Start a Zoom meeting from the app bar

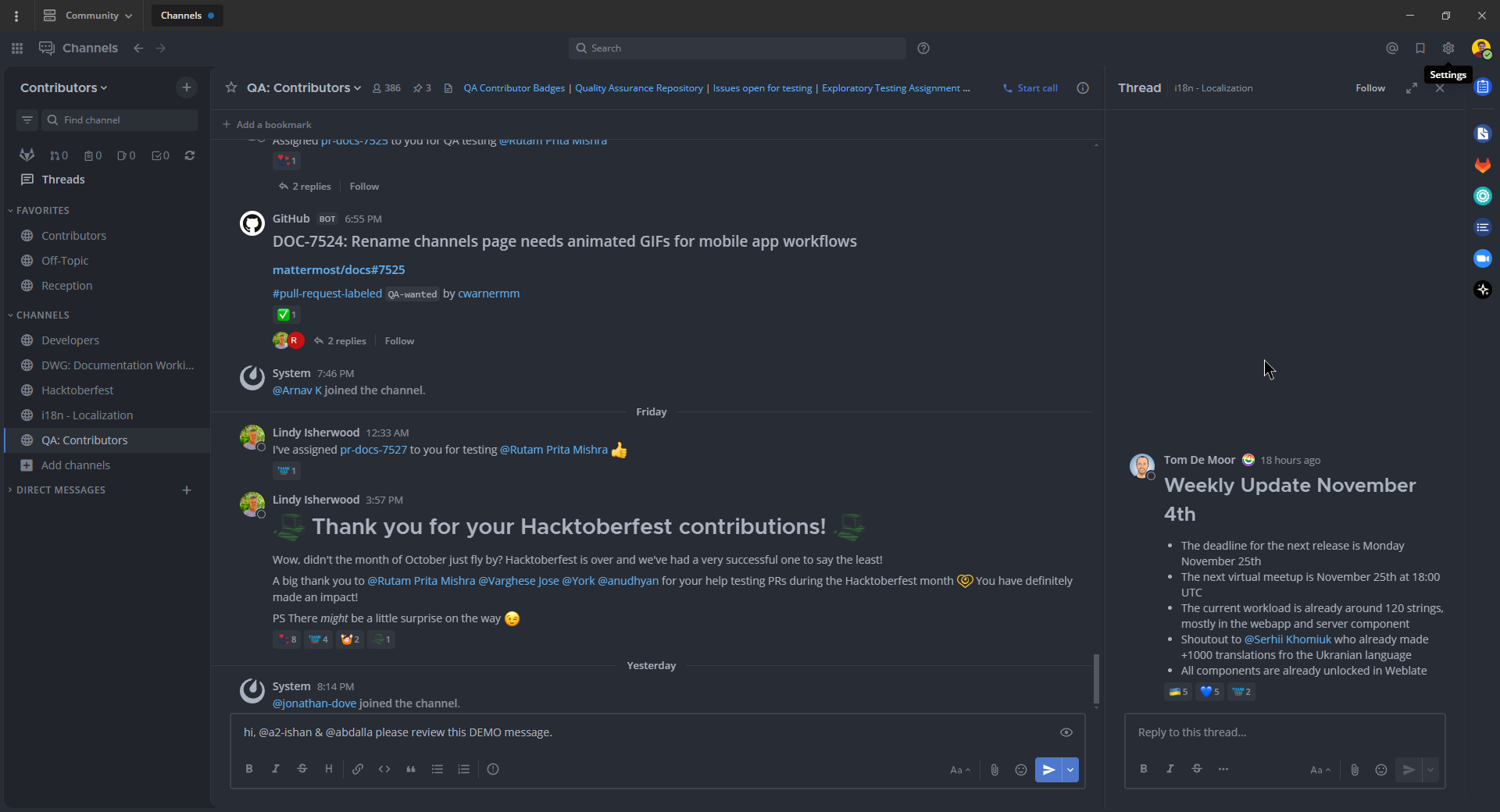1482,258
